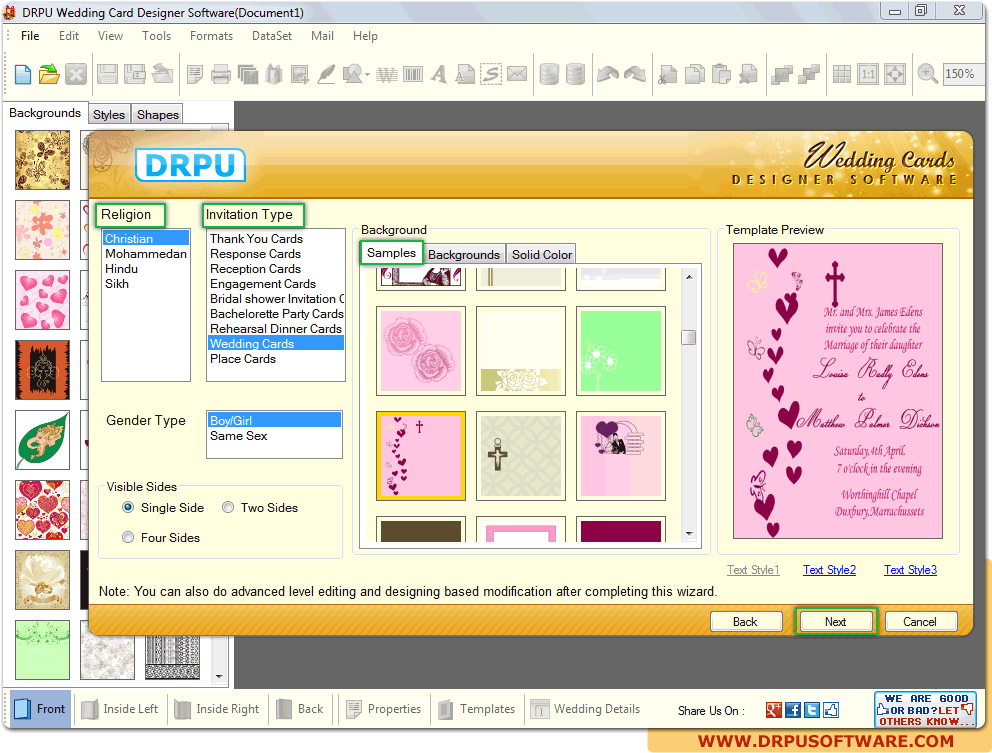Click the feedback banner We Are Good Or Bad

(925, 709)
